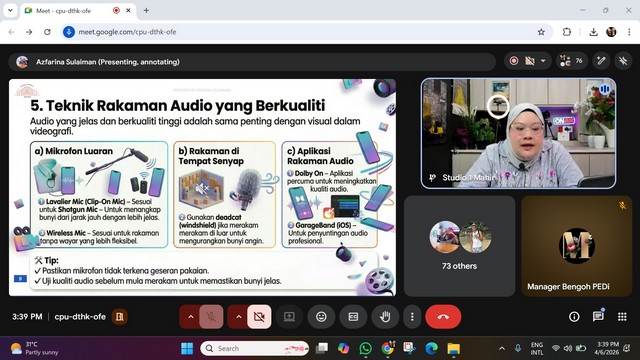This screenshot has height=360, width=640.
Task: Open the Windows Start menu
Action: 187,349
